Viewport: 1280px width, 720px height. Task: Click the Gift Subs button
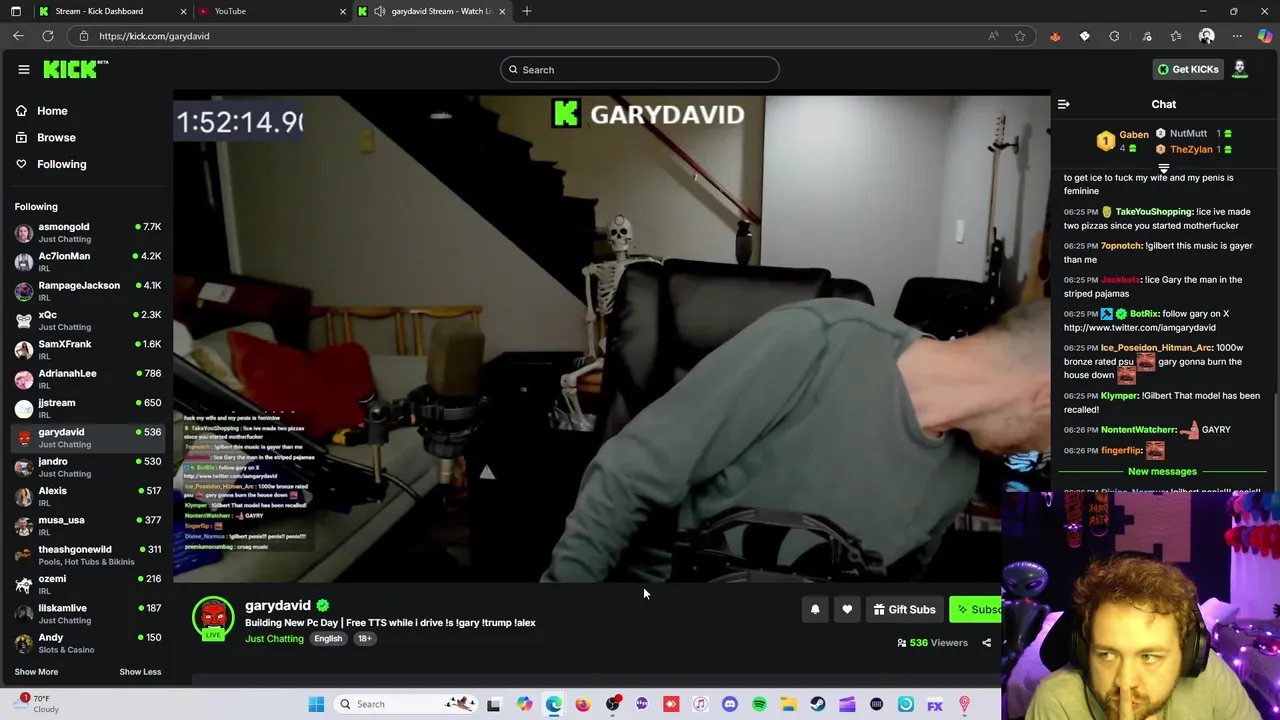pos(904,609)
